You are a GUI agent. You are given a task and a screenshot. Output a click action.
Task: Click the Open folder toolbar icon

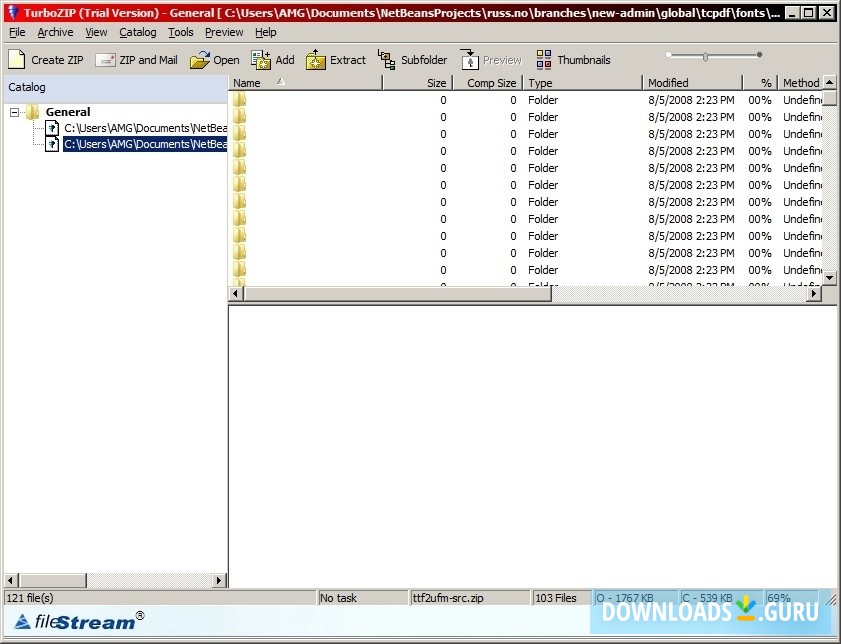click(x=200, y=60)
